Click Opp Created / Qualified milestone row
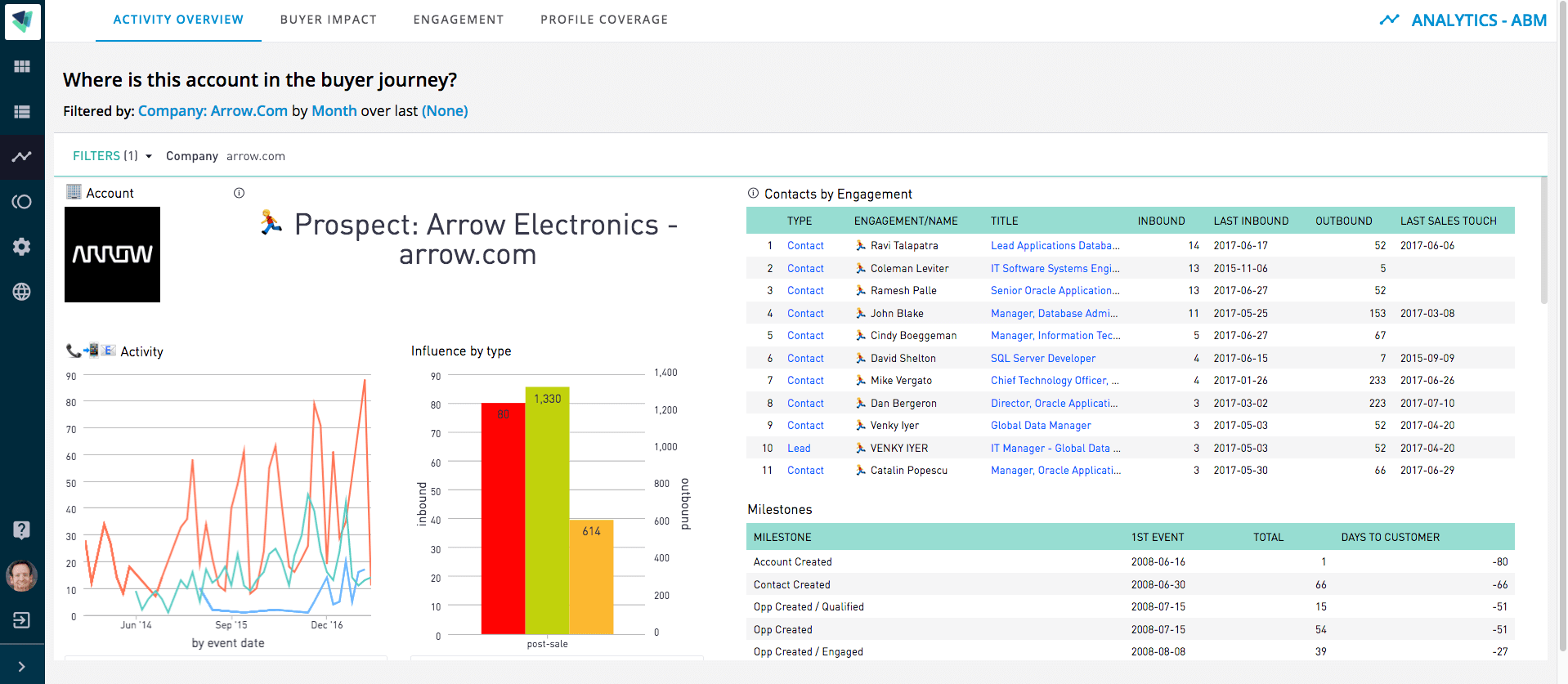The height and width of the screenshot is (684, 1568). [x=1130, y=606]
